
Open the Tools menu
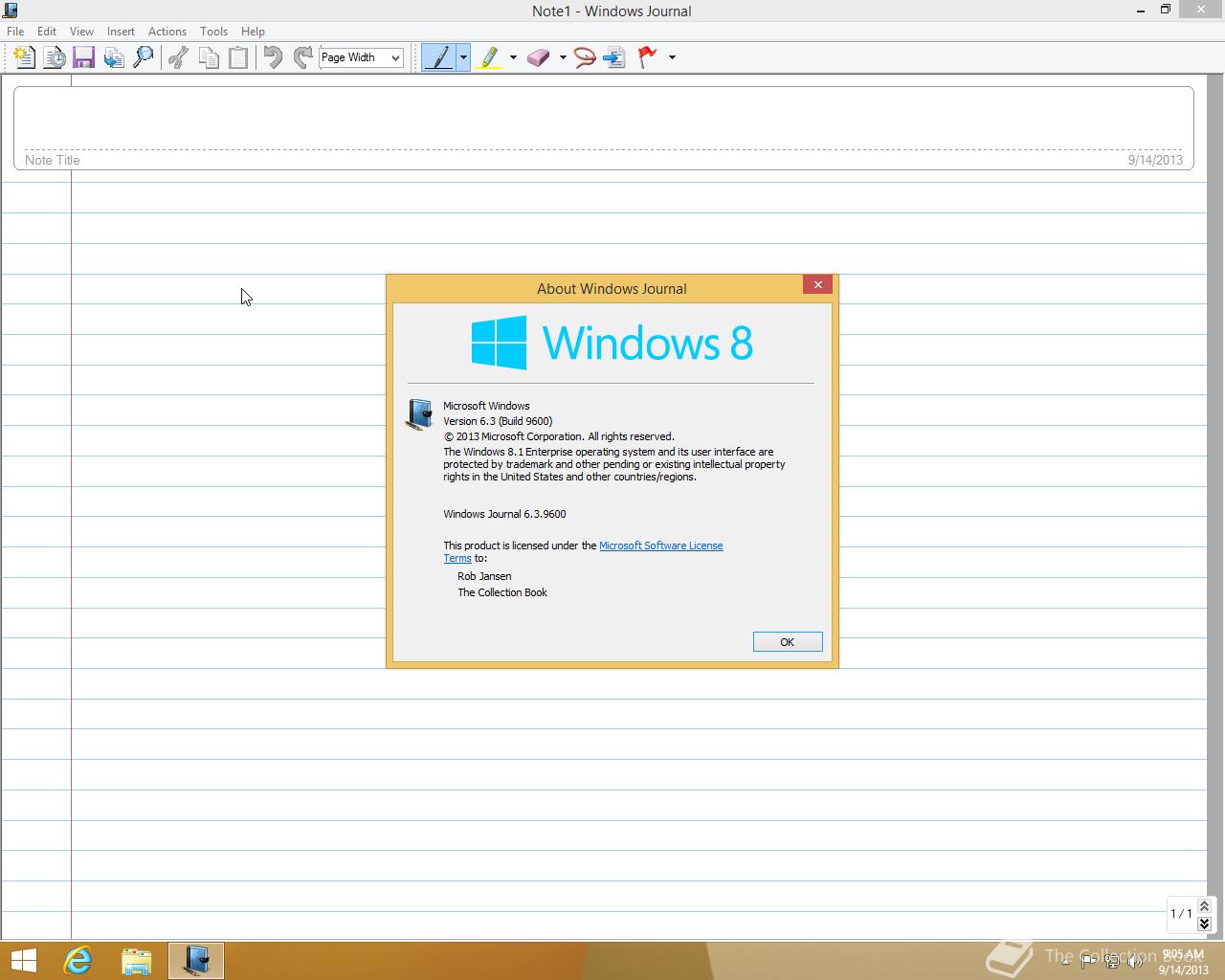(x=213, y=32)
